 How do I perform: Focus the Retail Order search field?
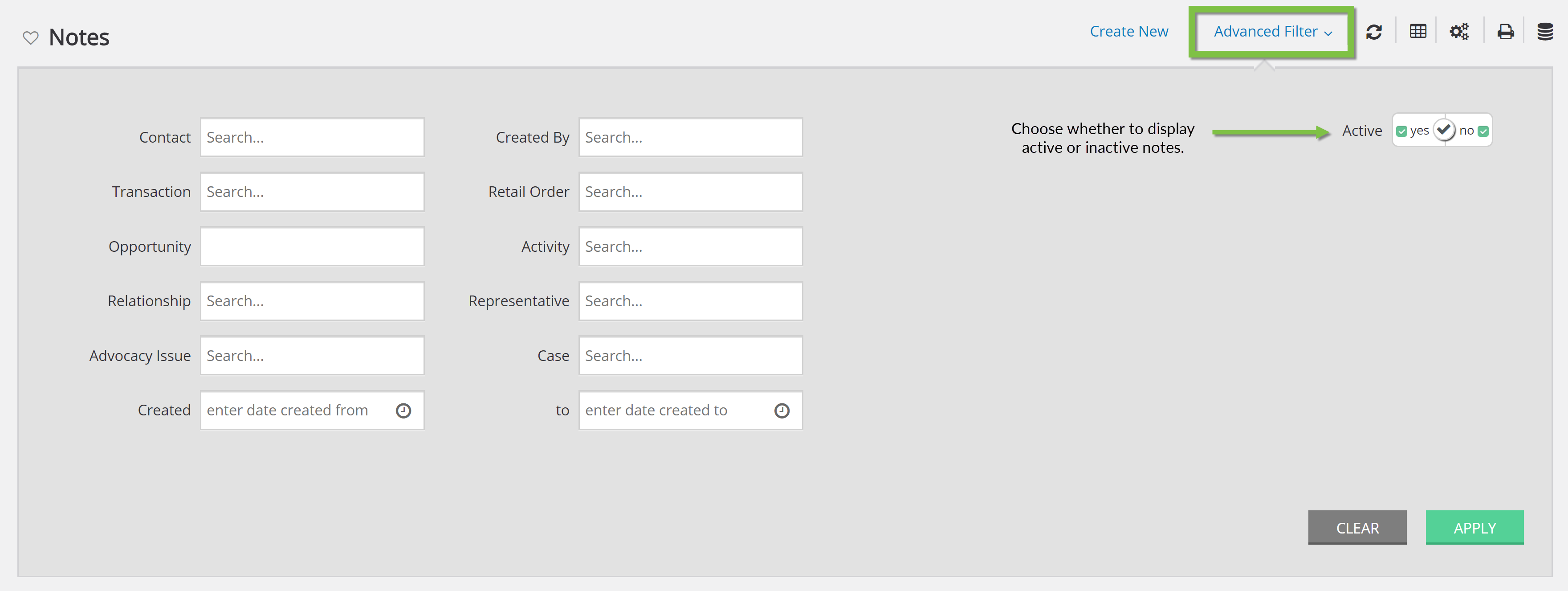(x=691, y=192)
